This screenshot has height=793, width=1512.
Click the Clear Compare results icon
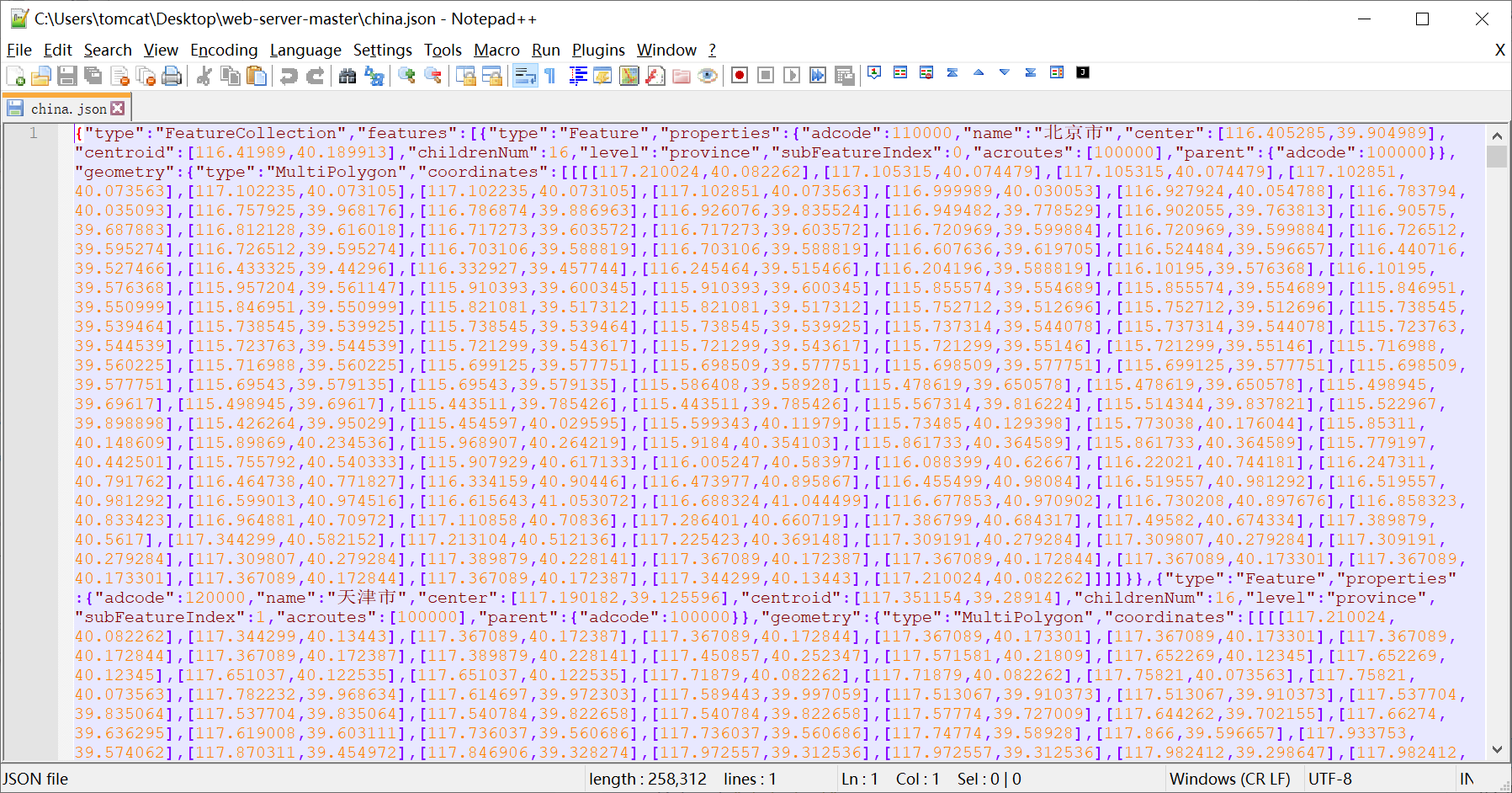(x=926, y=72)
